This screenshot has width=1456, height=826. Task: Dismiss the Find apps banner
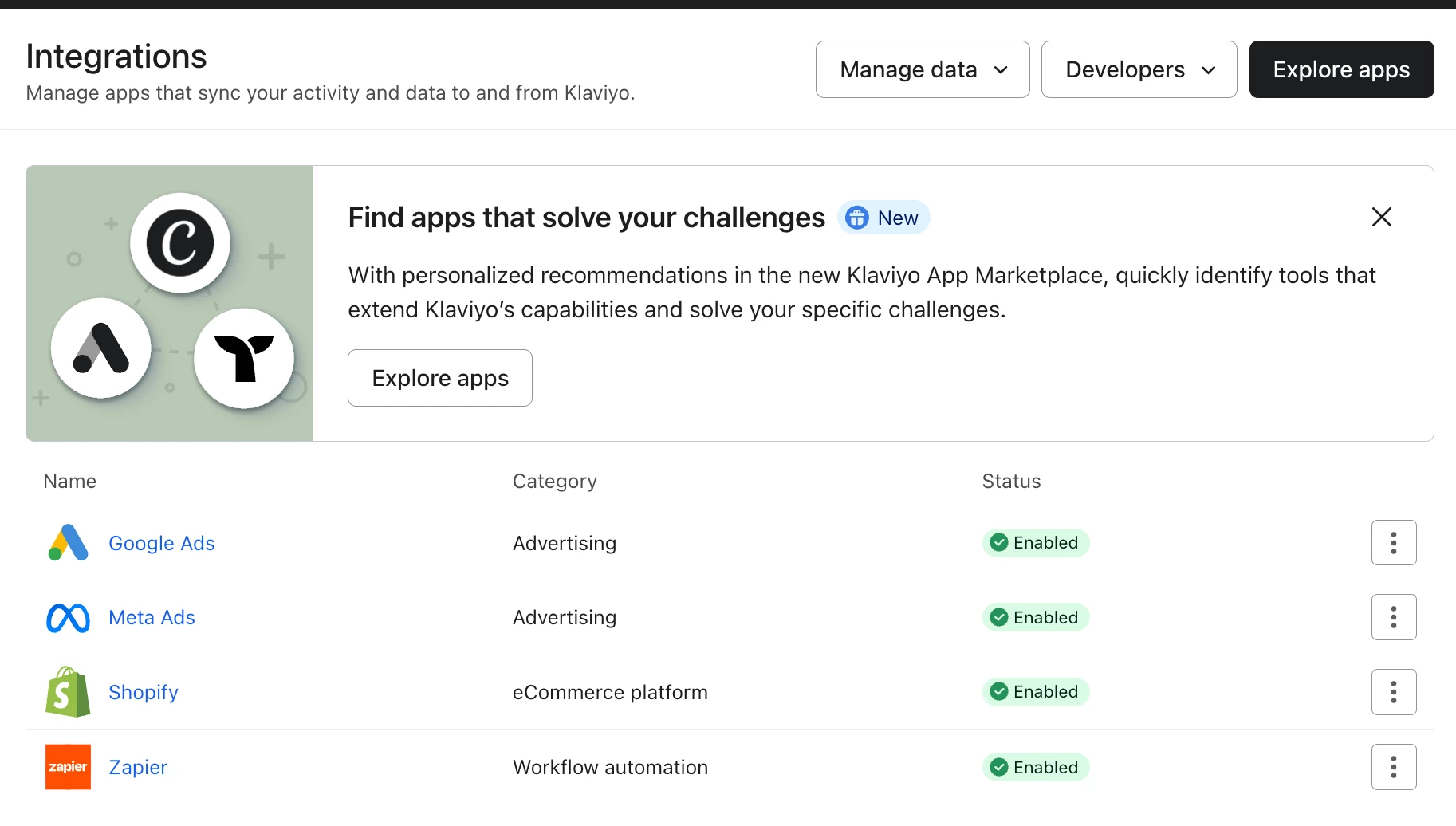click(x=1381, y=217)
